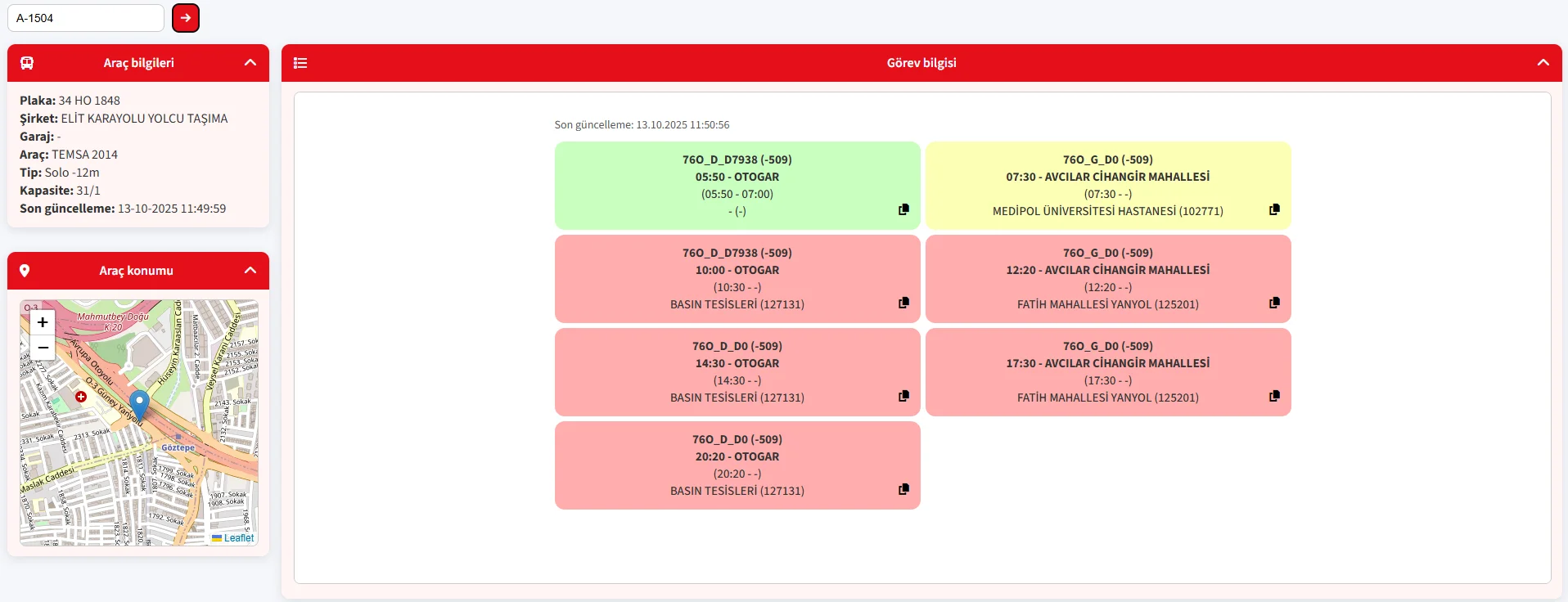Click the vehicle code input field
Screen dimensions: 1568x602
click(x=86, y=18)
